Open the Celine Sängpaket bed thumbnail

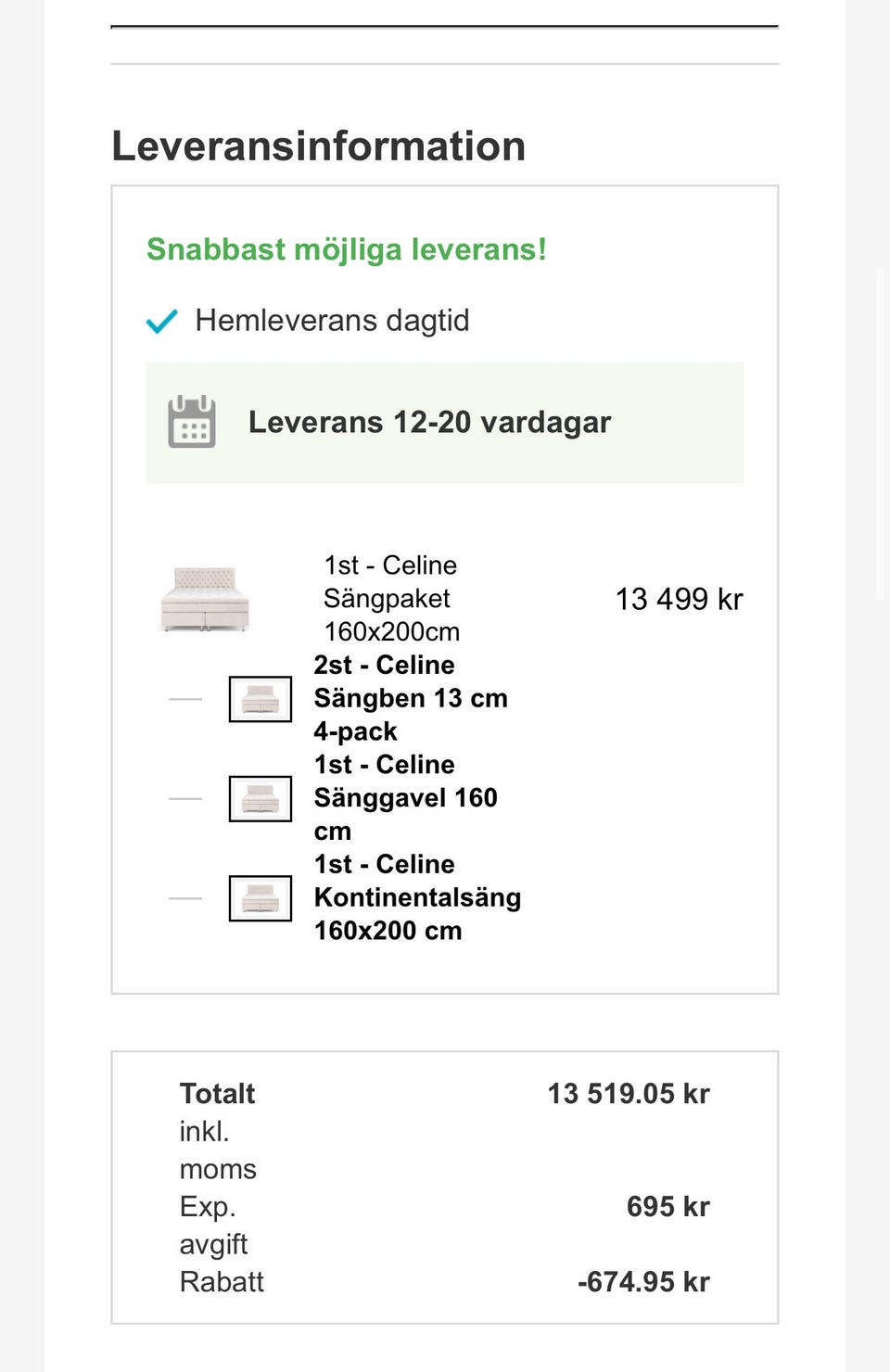point(205,599)
